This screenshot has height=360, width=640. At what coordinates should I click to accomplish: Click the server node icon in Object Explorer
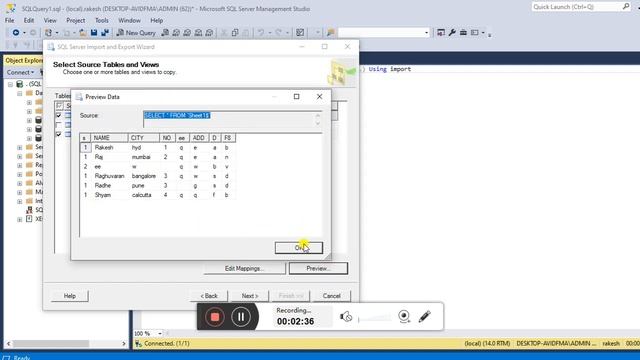tap(19, 84)
